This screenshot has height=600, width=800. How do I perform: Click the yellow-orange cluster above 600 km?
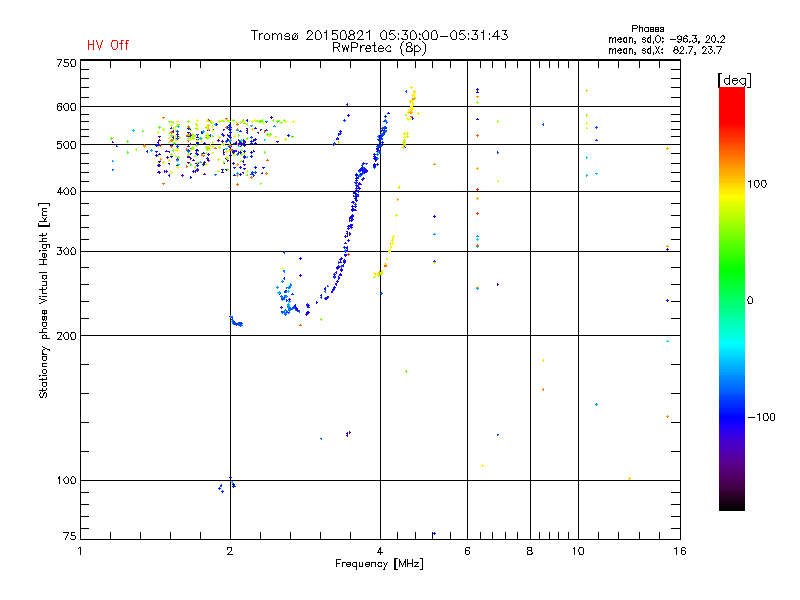coord(411,103)
